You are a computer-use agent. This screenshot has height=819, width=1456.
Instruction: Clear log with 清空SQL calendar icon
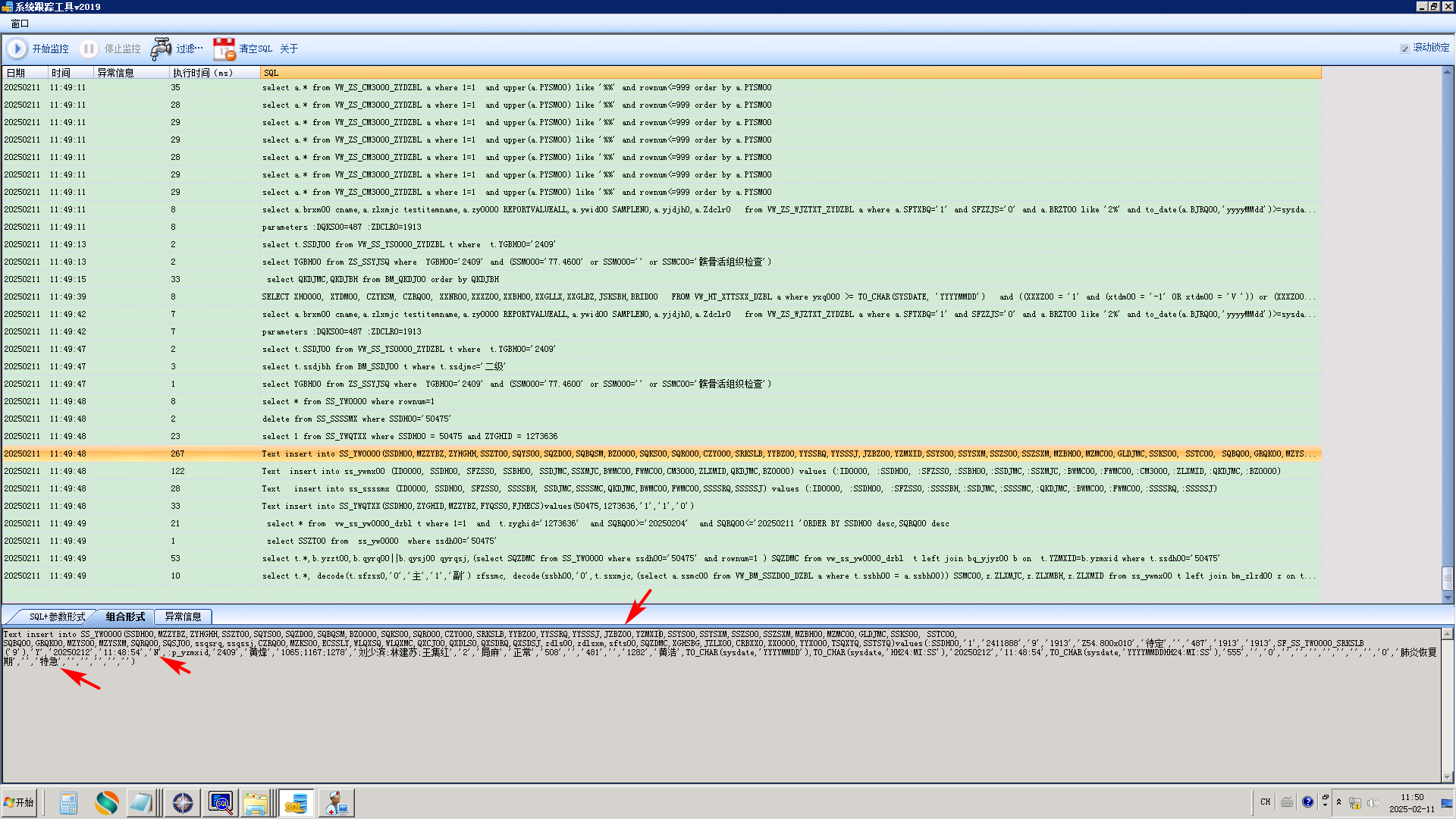pos(224,49)
